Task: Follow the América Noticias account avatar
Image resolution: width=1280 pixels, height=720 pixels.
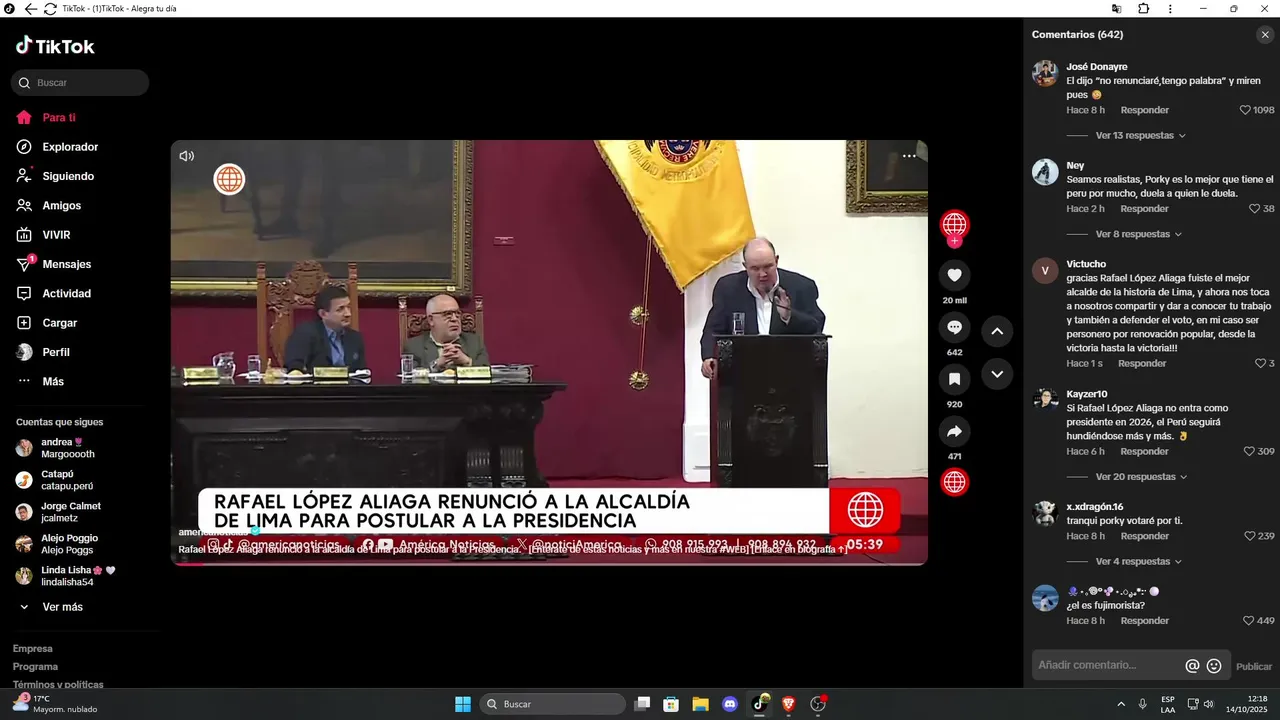Action: coord(955,226)
